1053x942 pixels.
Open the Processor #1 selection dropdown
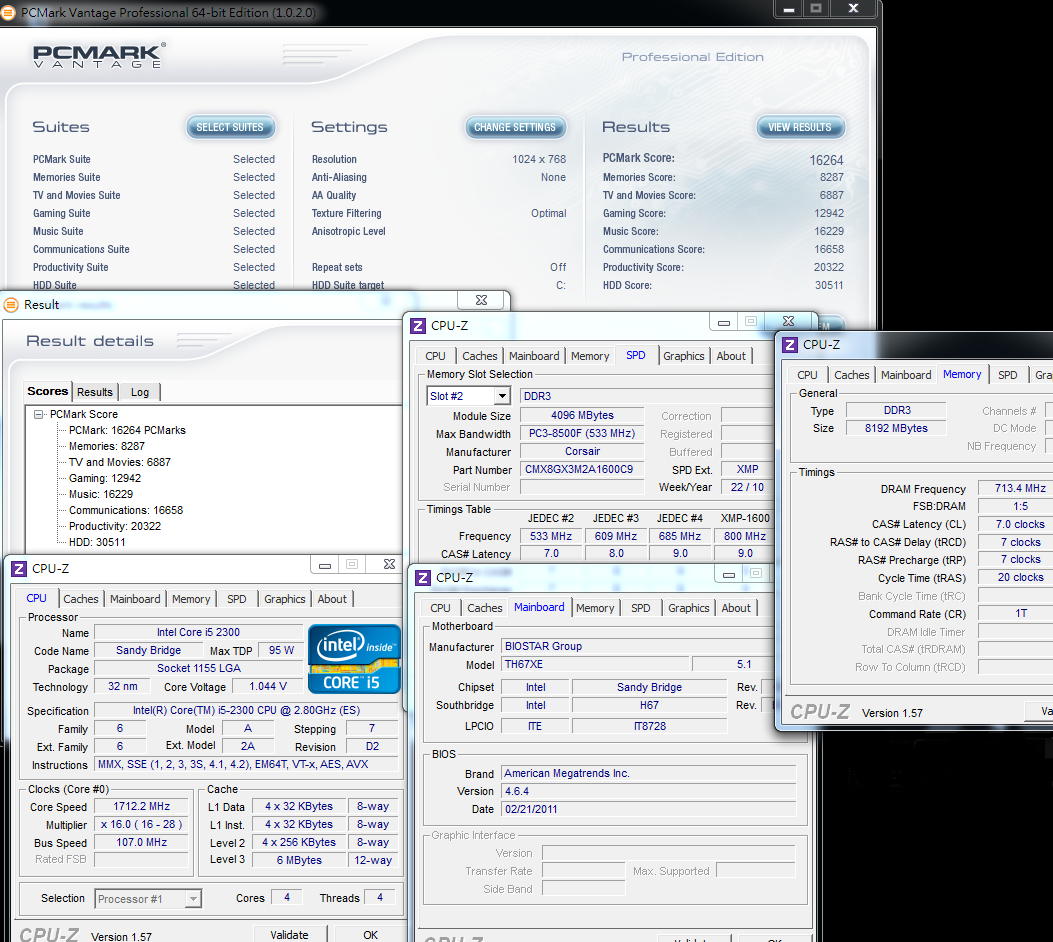(193, 898)
